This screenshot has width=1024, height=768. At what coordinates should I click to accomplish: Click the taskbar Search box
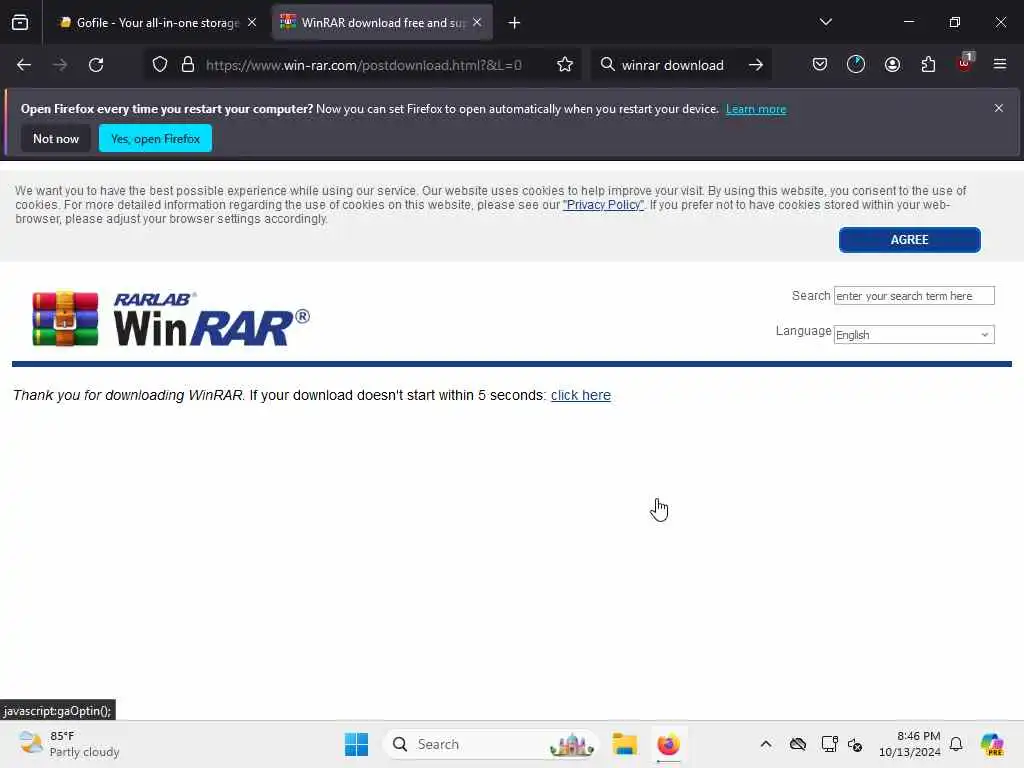pos(490,744)
